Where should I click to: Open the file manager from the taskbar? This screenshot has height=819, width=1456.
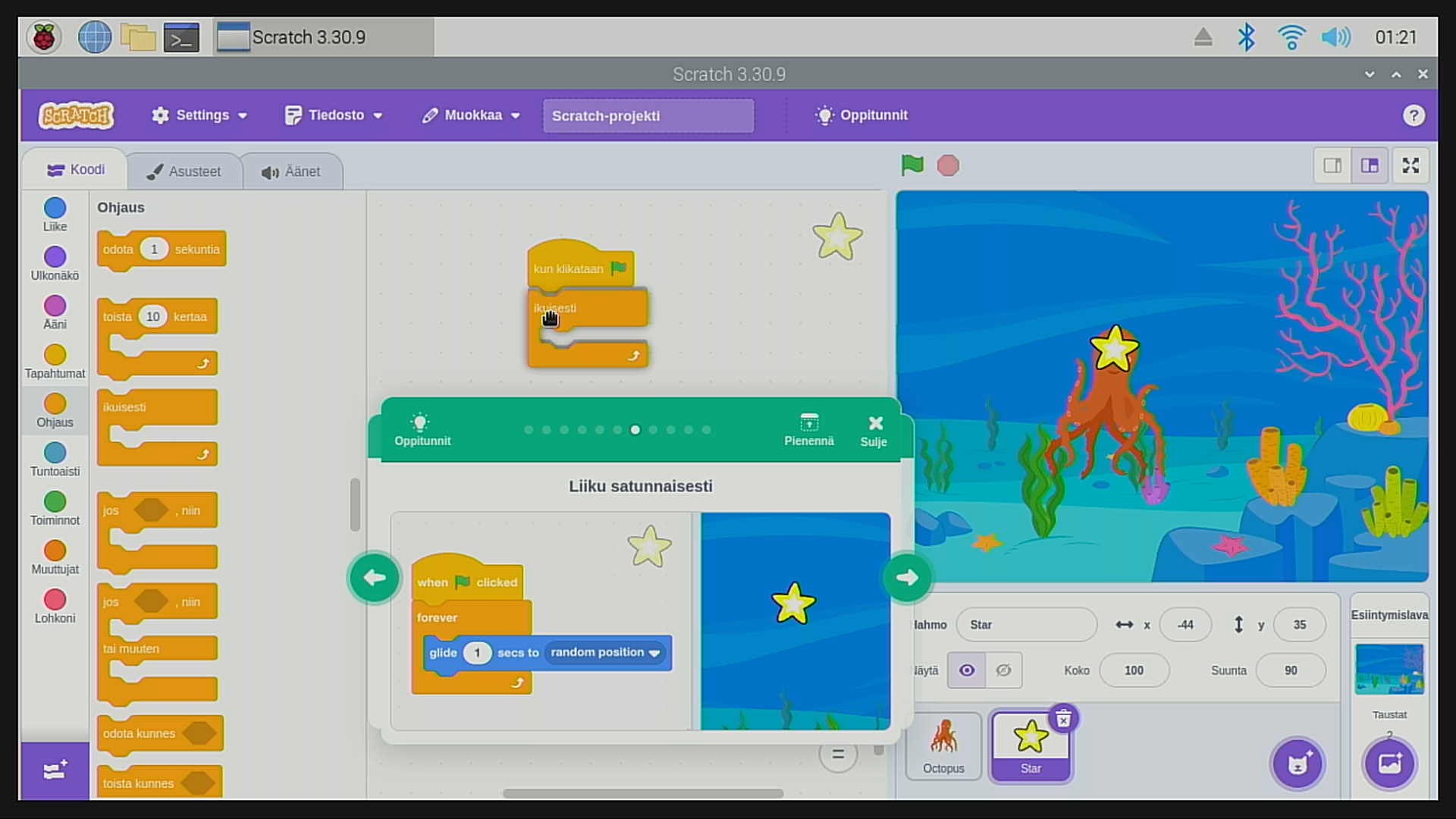click(138, 37)
